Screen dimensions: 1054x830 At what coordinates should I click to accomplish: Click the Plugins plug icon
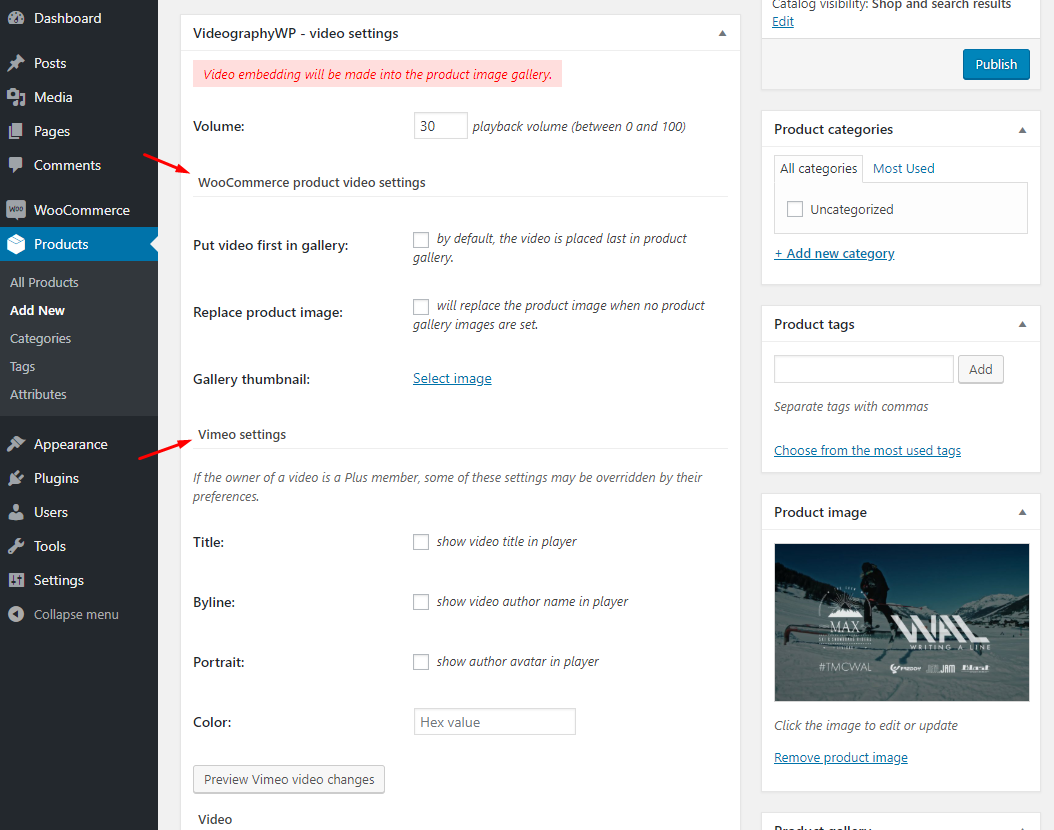pyautogui.click(x=16, y=478)
